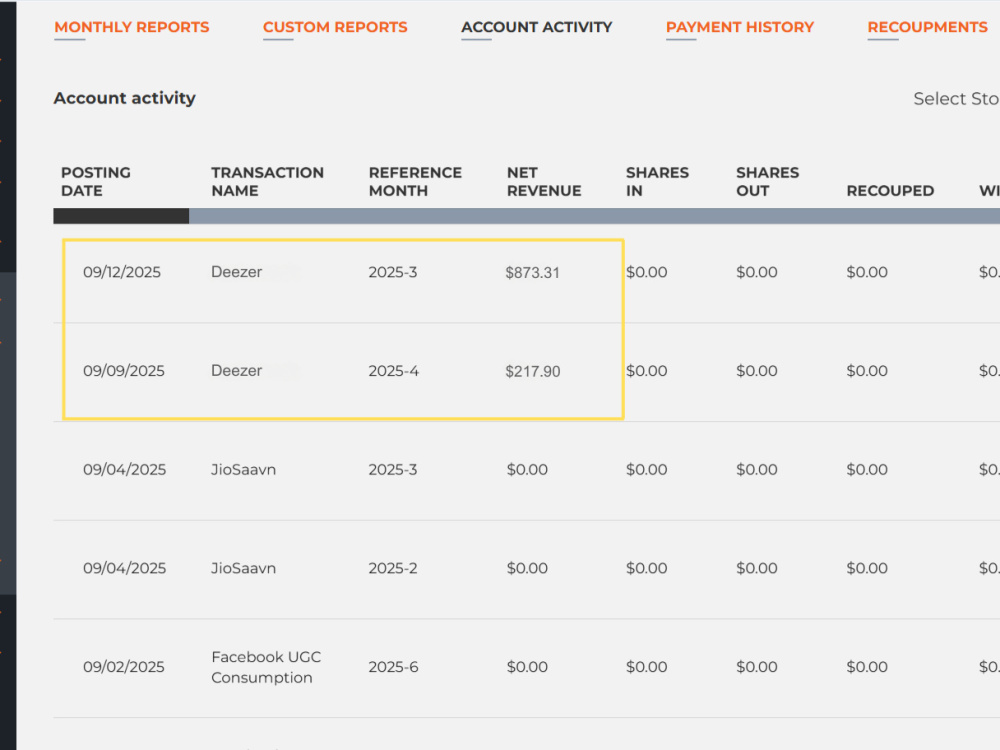
Task: Click the 2025-6 reference month cell
Action: [x=393, y=667]
